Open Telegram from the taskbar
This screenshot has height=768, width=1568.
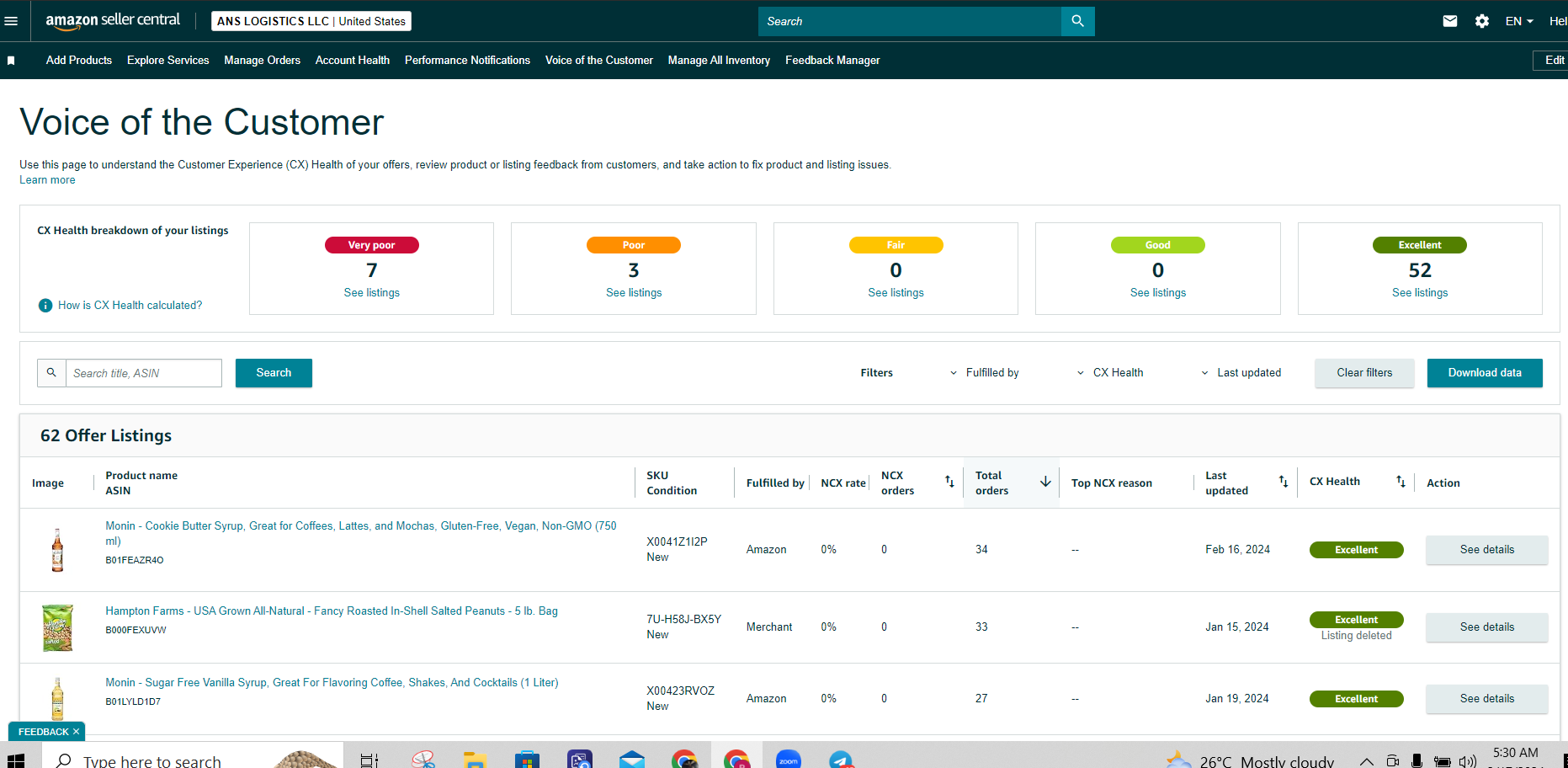click(x=841, y=760)
